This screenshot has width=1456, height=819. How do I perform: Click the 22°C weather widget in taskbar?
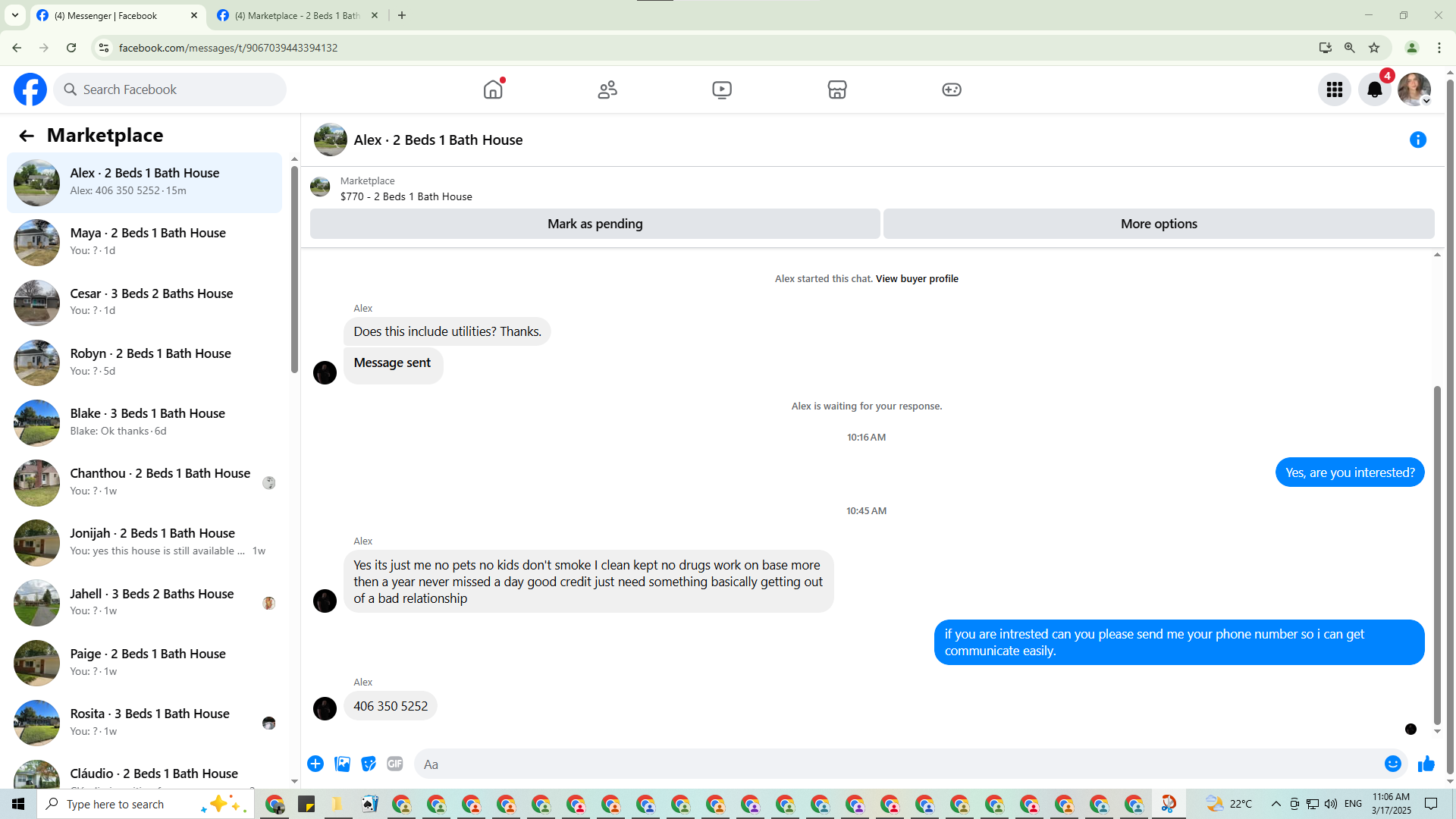pyautogui.click(x=1228, y=804)
